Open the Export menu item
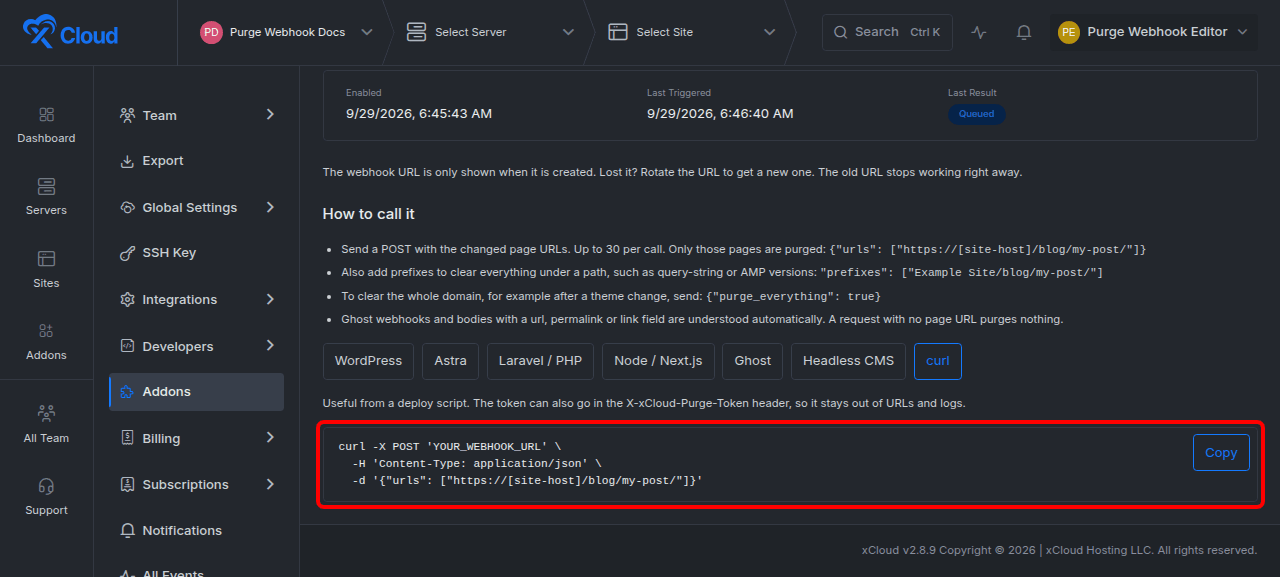The image size is (1280, 577). coord(196,161)
